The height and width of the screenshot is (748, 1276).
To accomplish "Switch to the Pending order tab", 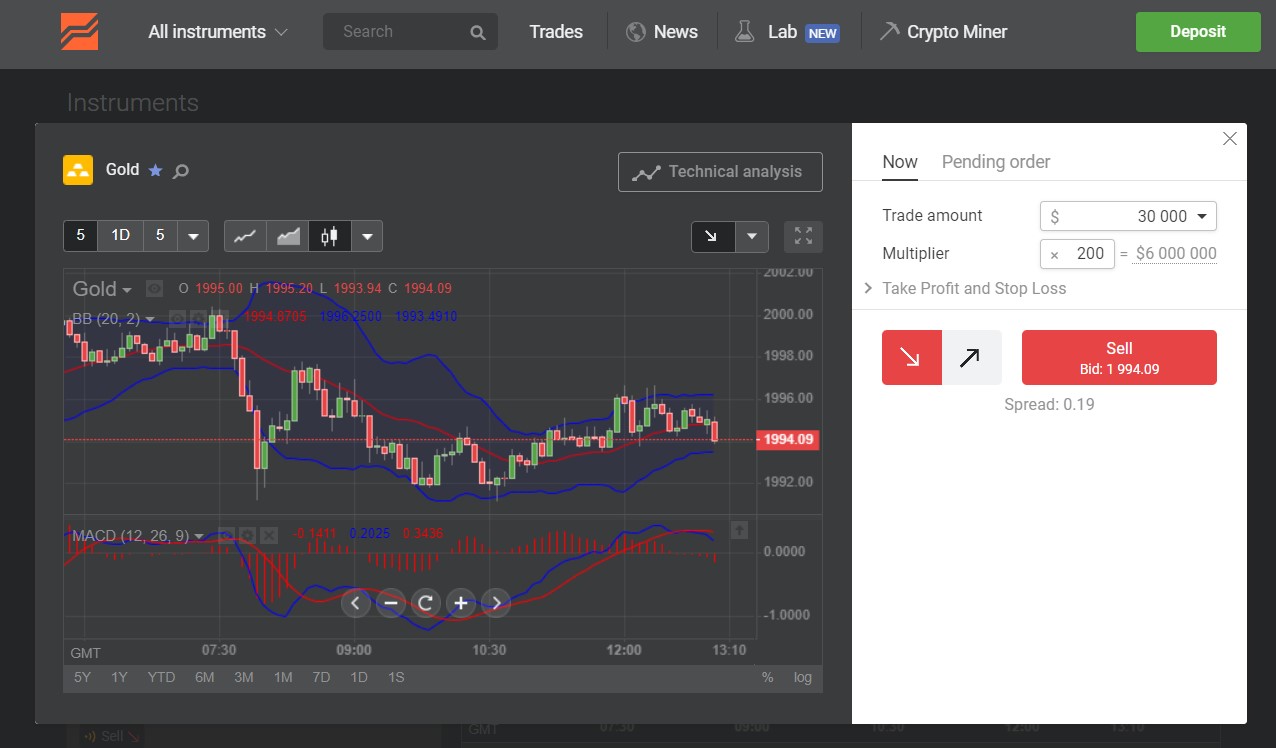I will click(x=996, y=162).
